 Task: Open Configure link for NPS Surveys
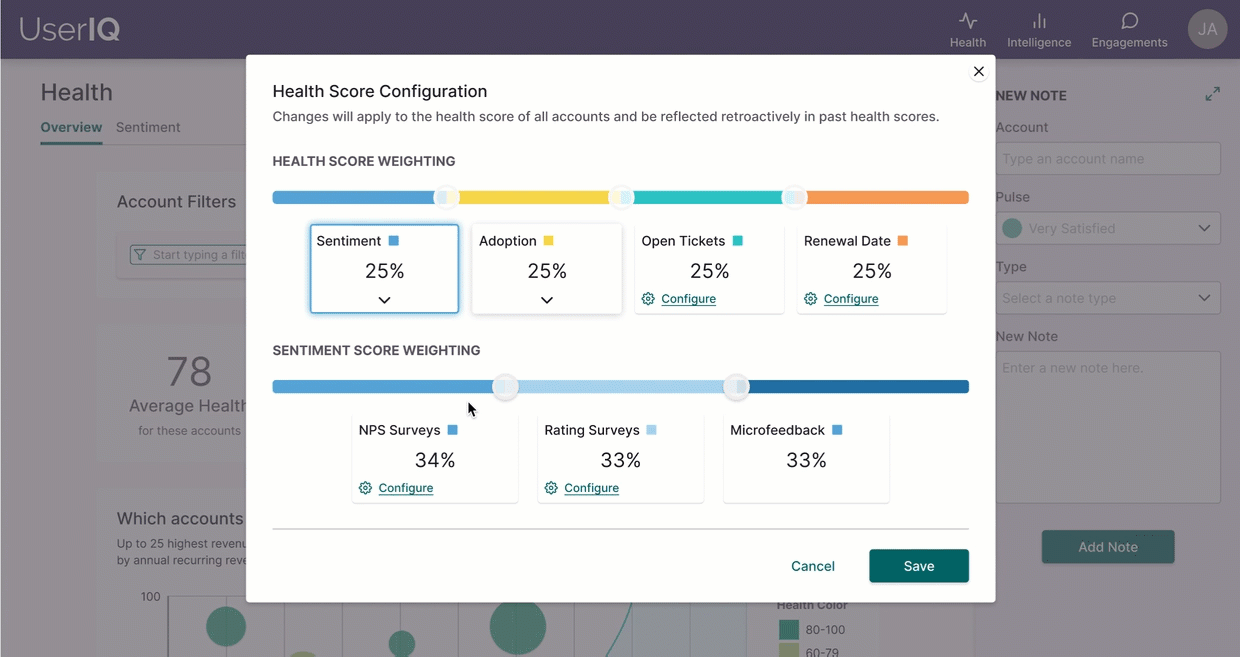406,488
